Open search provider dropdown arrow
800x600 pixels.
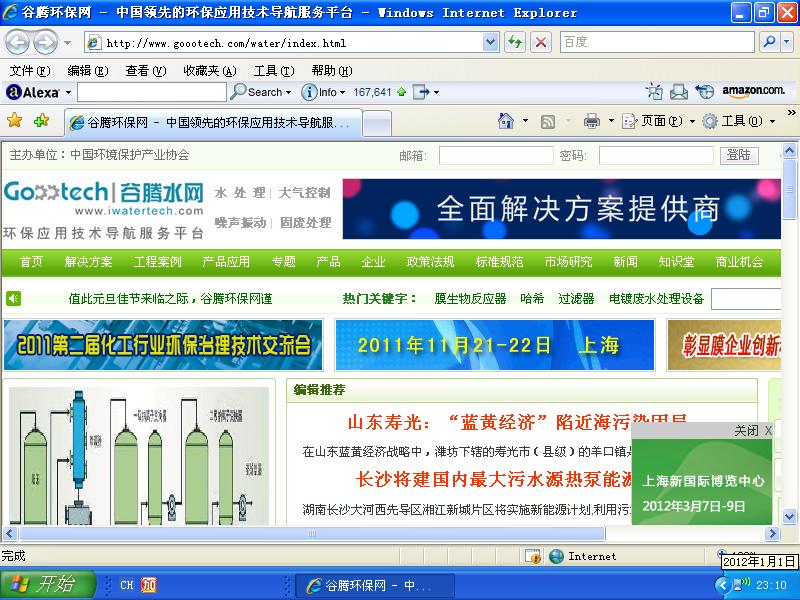787,42
